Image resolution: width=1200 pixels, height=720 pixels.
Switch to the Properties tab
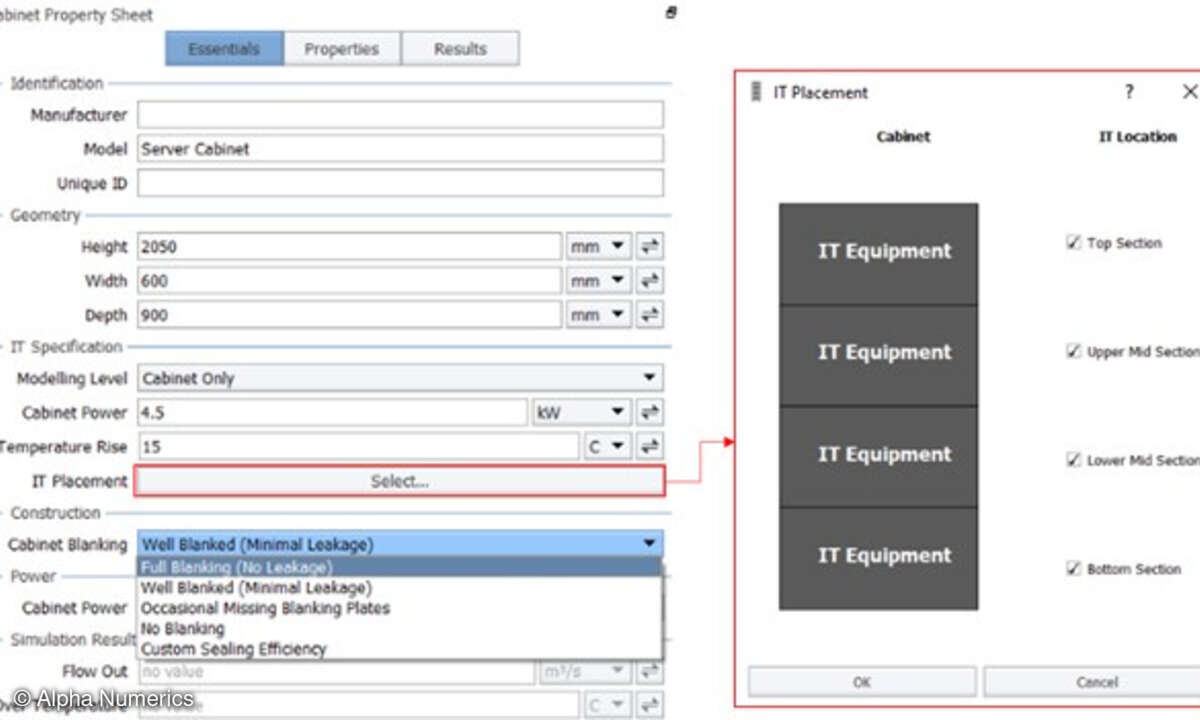(342, 49)
